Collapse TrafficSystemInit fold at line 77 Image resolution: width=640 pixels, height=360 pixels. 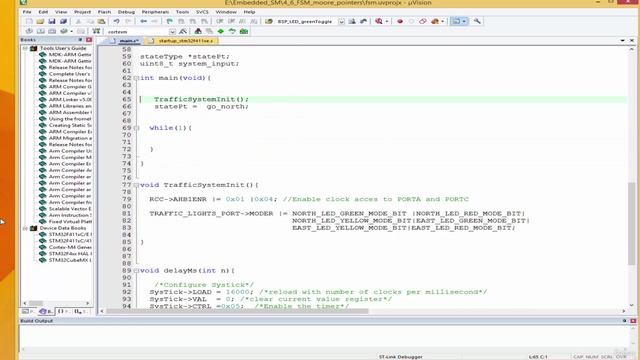[x=136, y=185]
